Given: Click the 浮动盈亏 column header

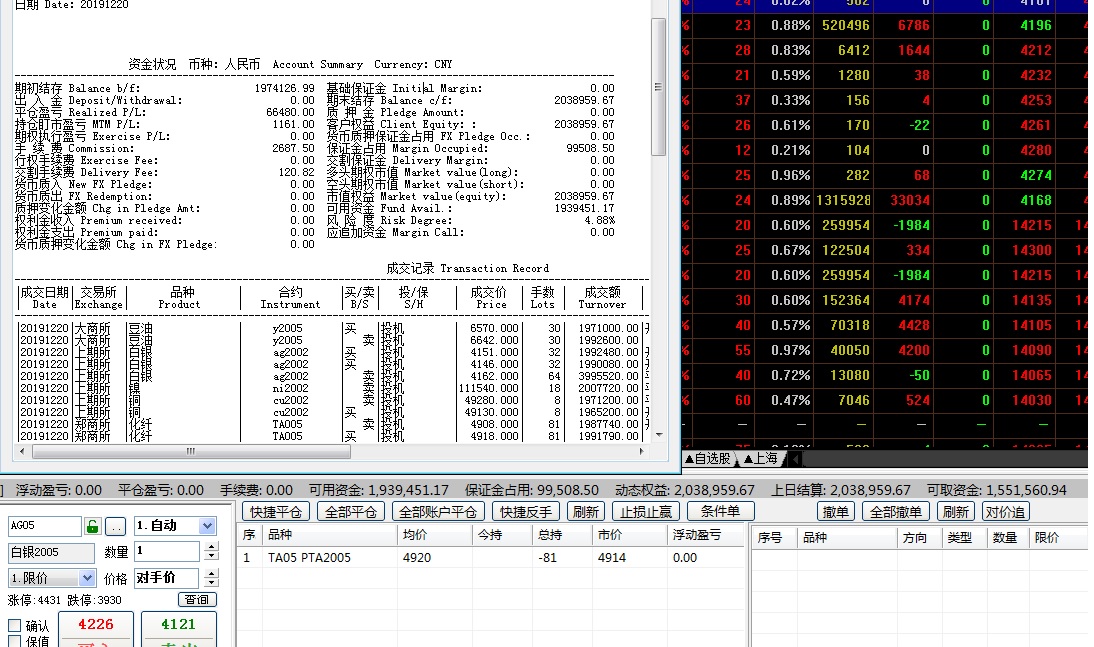Looking at the screenshot, I should click(706, 535).
